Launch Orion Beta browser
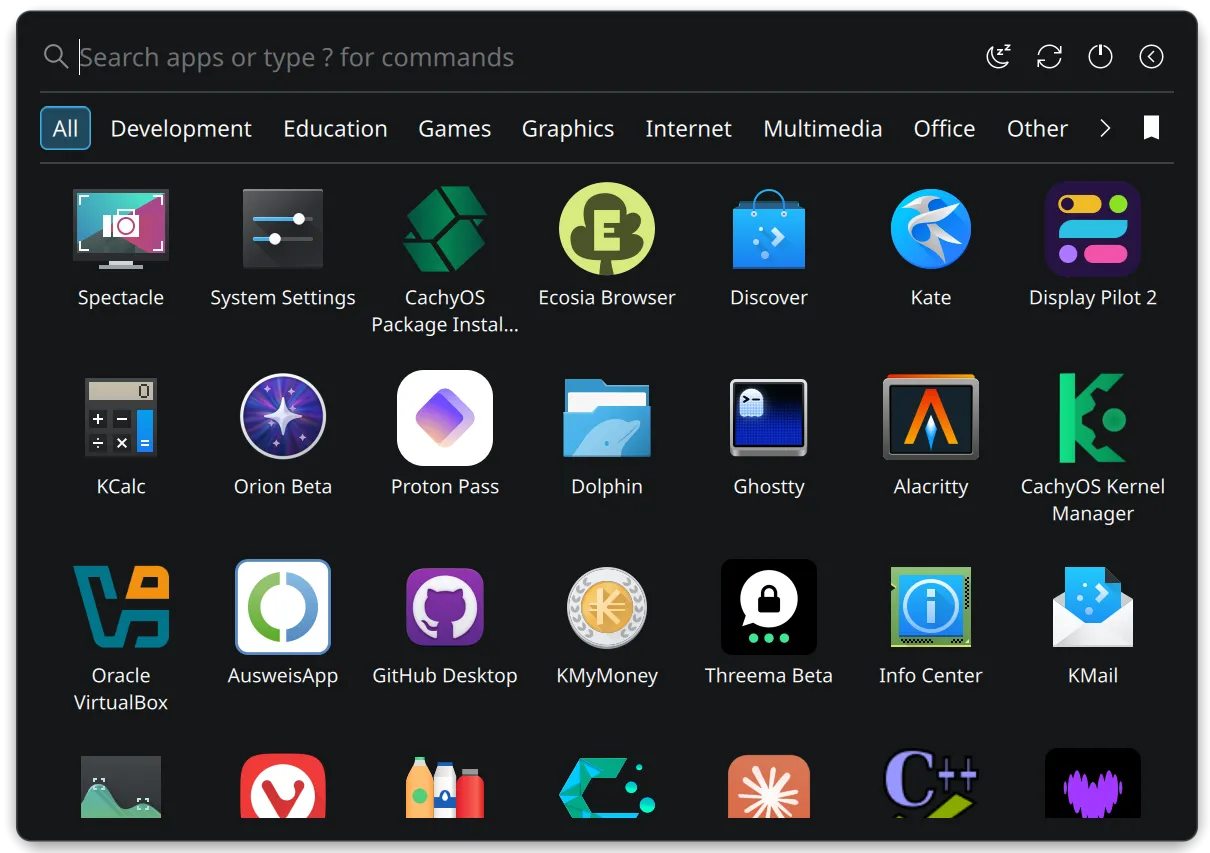 pyautogui.click(x=283, y=417)
